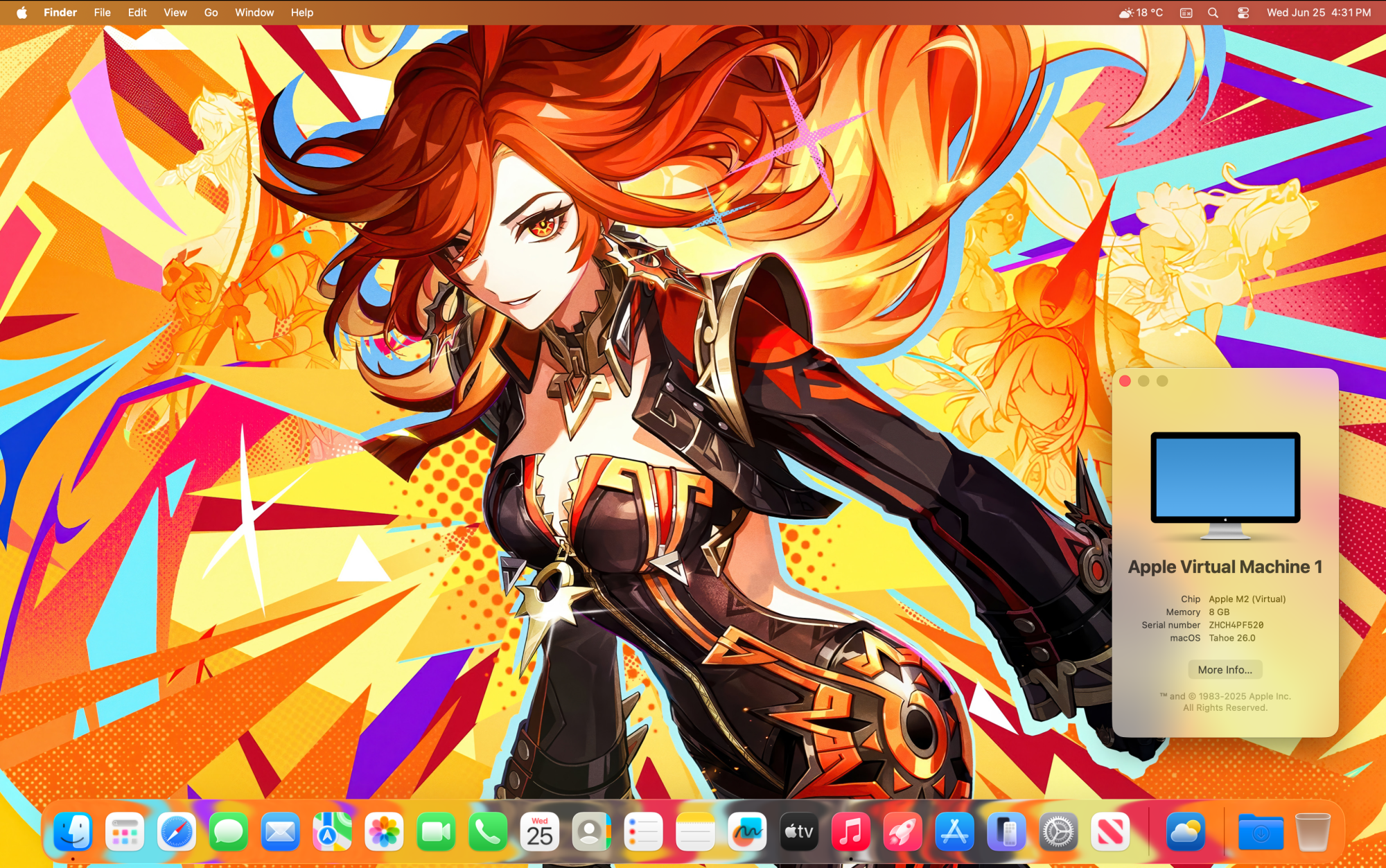Open the Maps app icon
1386x868 pixels.
point(332,832)
